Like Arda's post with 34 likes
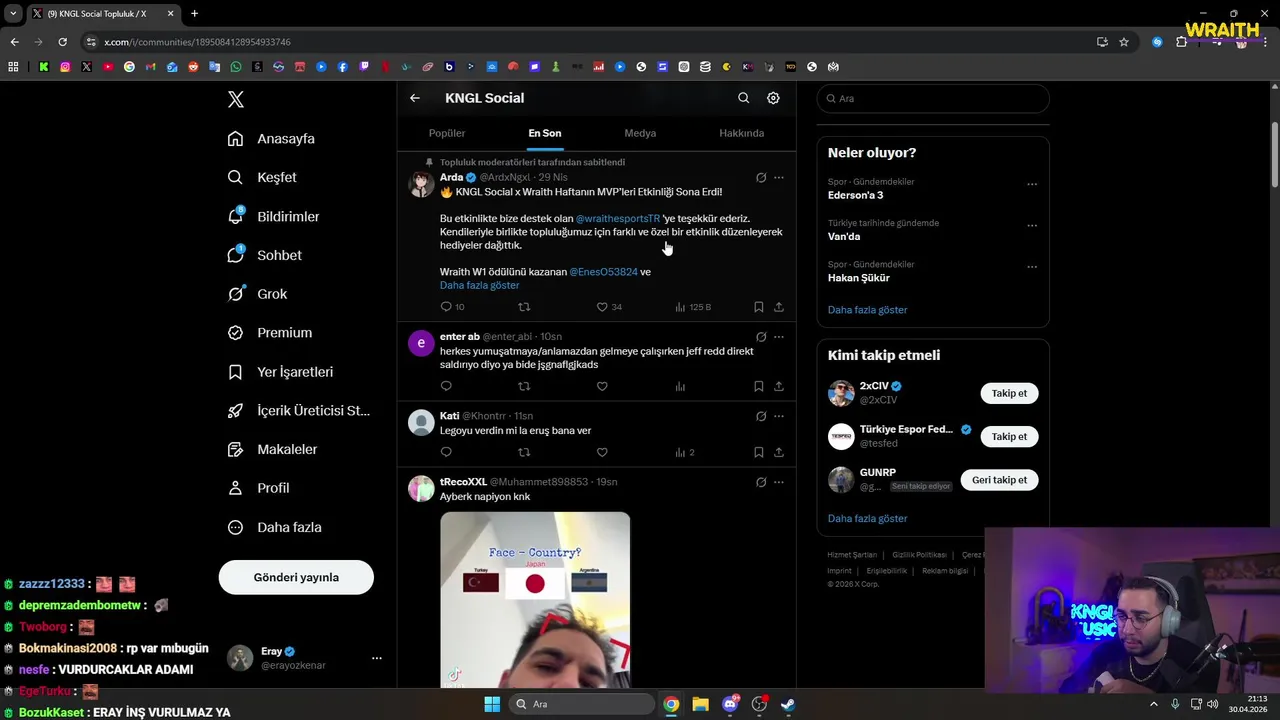Image resolution: width=1280 pixels, height=720 pixels. pyautogui.click(x=609, y=307)
